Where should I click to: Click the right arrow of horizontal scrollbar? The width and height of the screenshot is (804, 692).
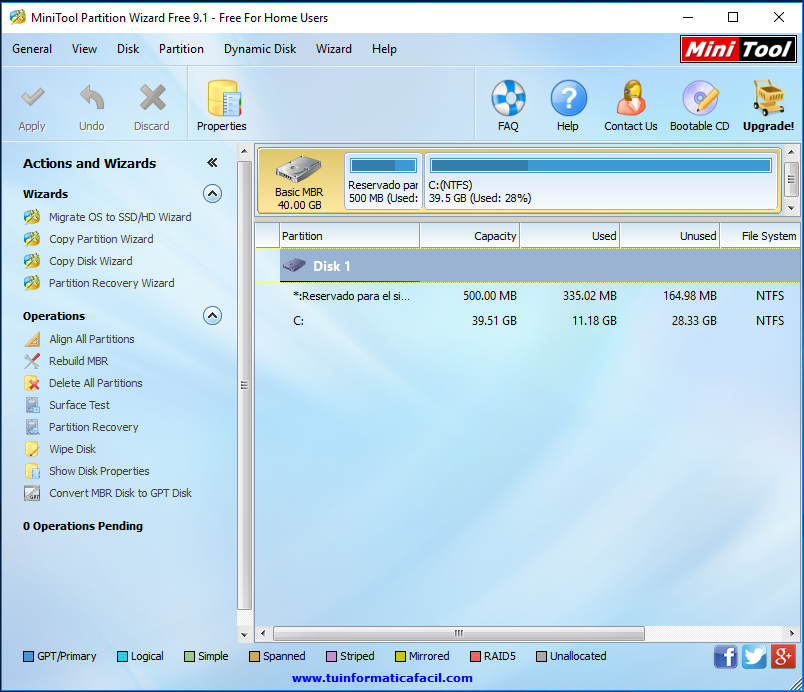coord(792,634)
